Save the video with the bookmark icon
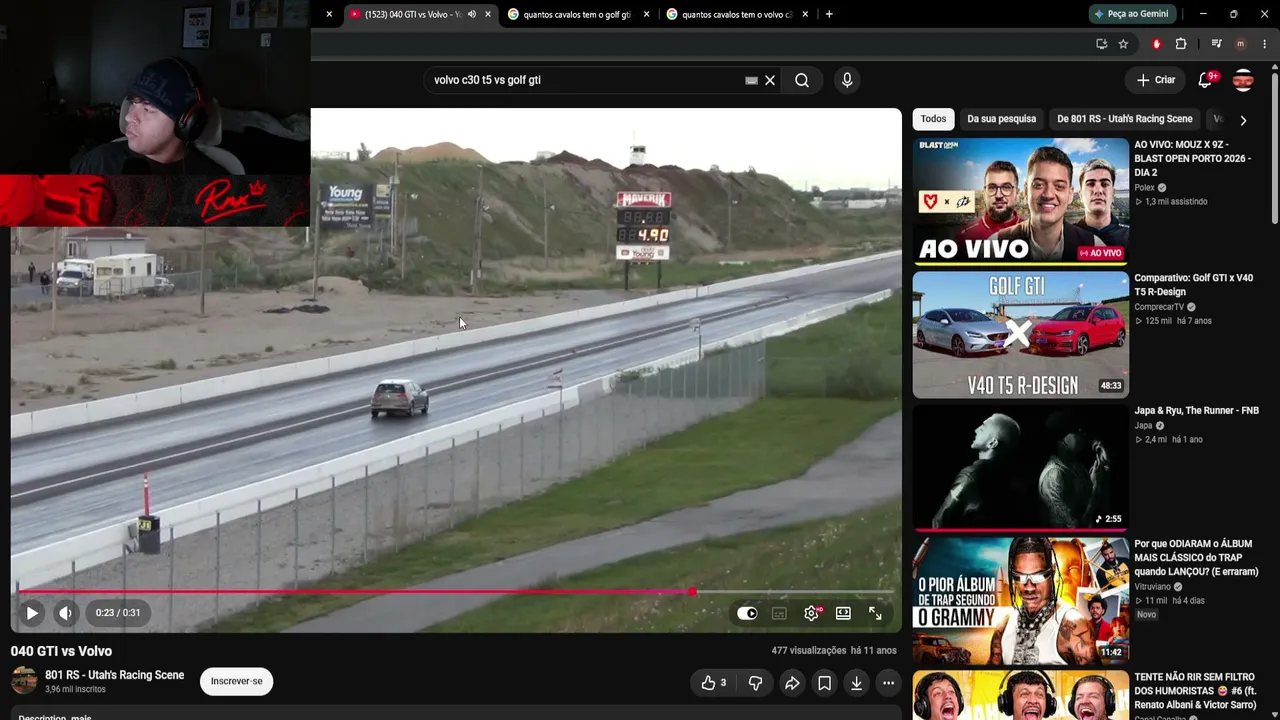The width and height of the screenshot is (1280, 720). 824,683
